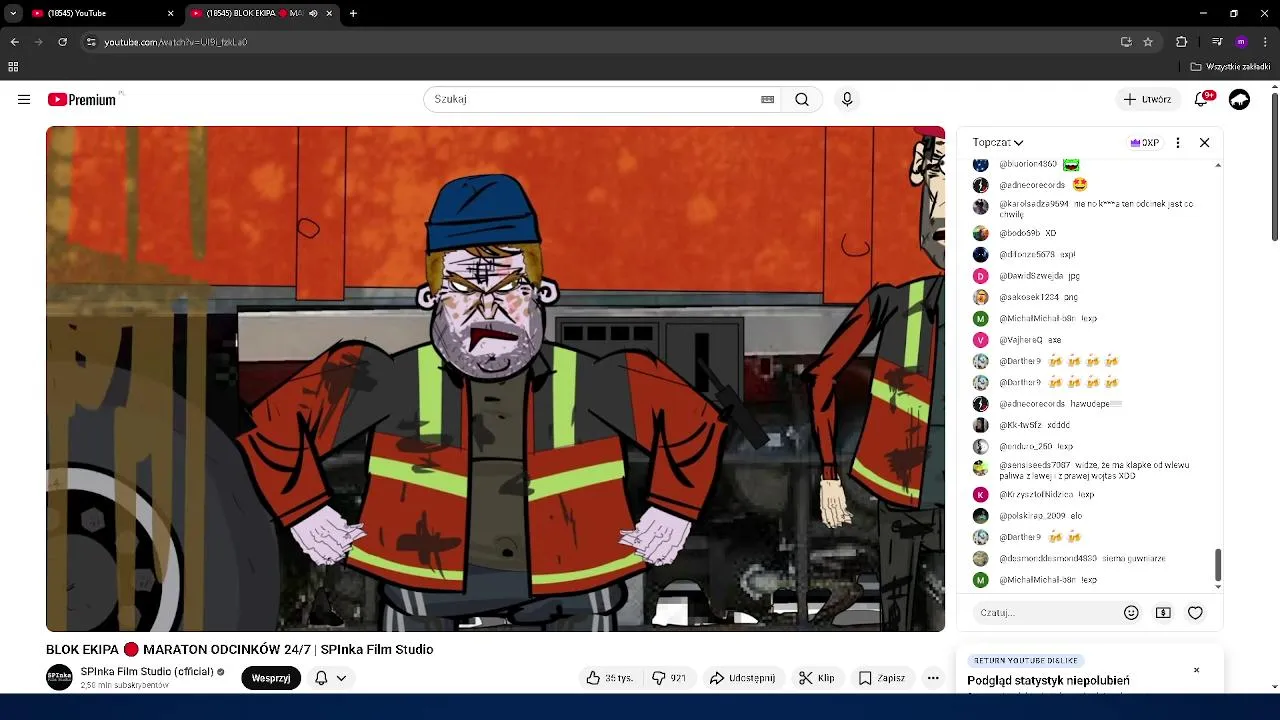Click chat user @KrzysztofNidzica
Screen dimensions: 1280x720
click(1036, 495)
